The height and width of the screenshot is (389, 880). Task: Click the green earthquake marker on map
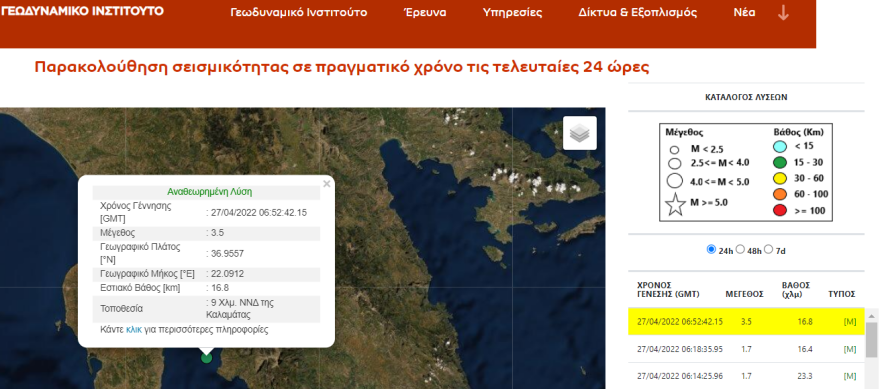(207, 357)
